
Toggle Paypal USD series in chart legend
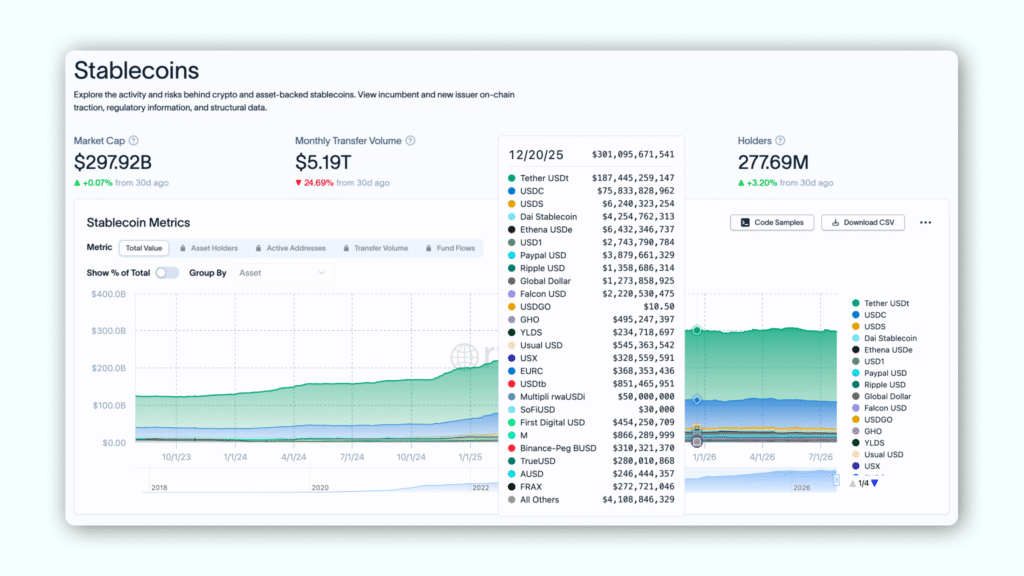tap(879, 373)
